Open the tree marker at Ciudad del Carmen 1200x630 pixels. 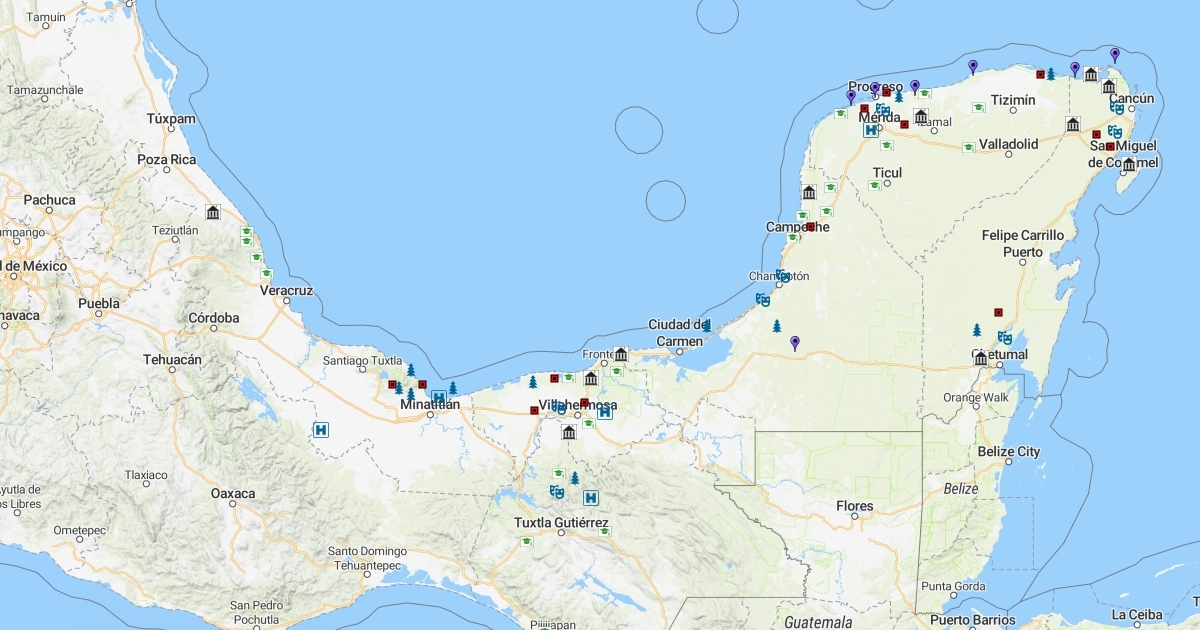click(706, 326)
